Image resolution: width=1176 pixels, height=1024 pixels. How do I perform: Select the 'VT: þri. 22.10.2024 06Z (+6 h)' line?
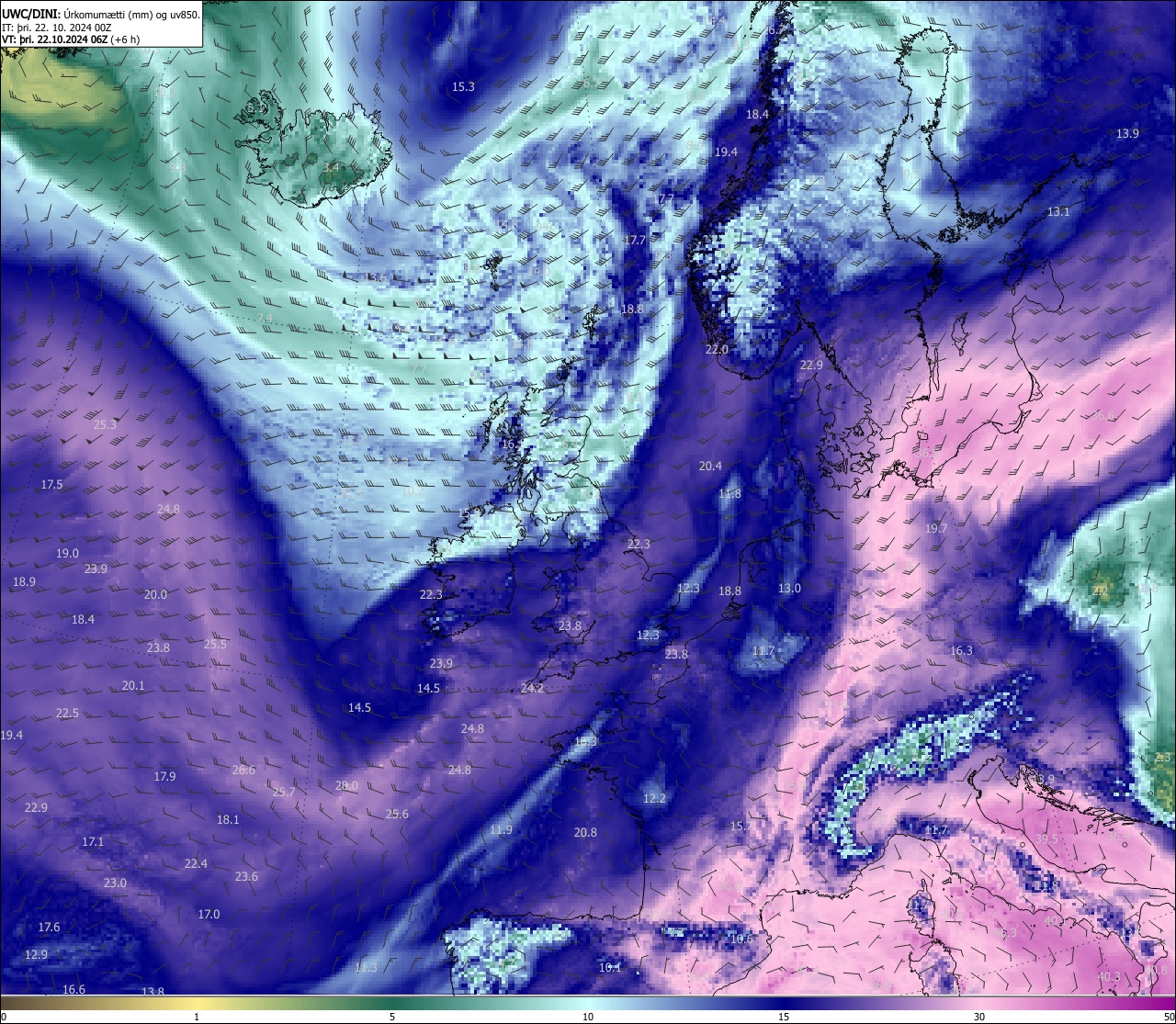pos(71,39)
